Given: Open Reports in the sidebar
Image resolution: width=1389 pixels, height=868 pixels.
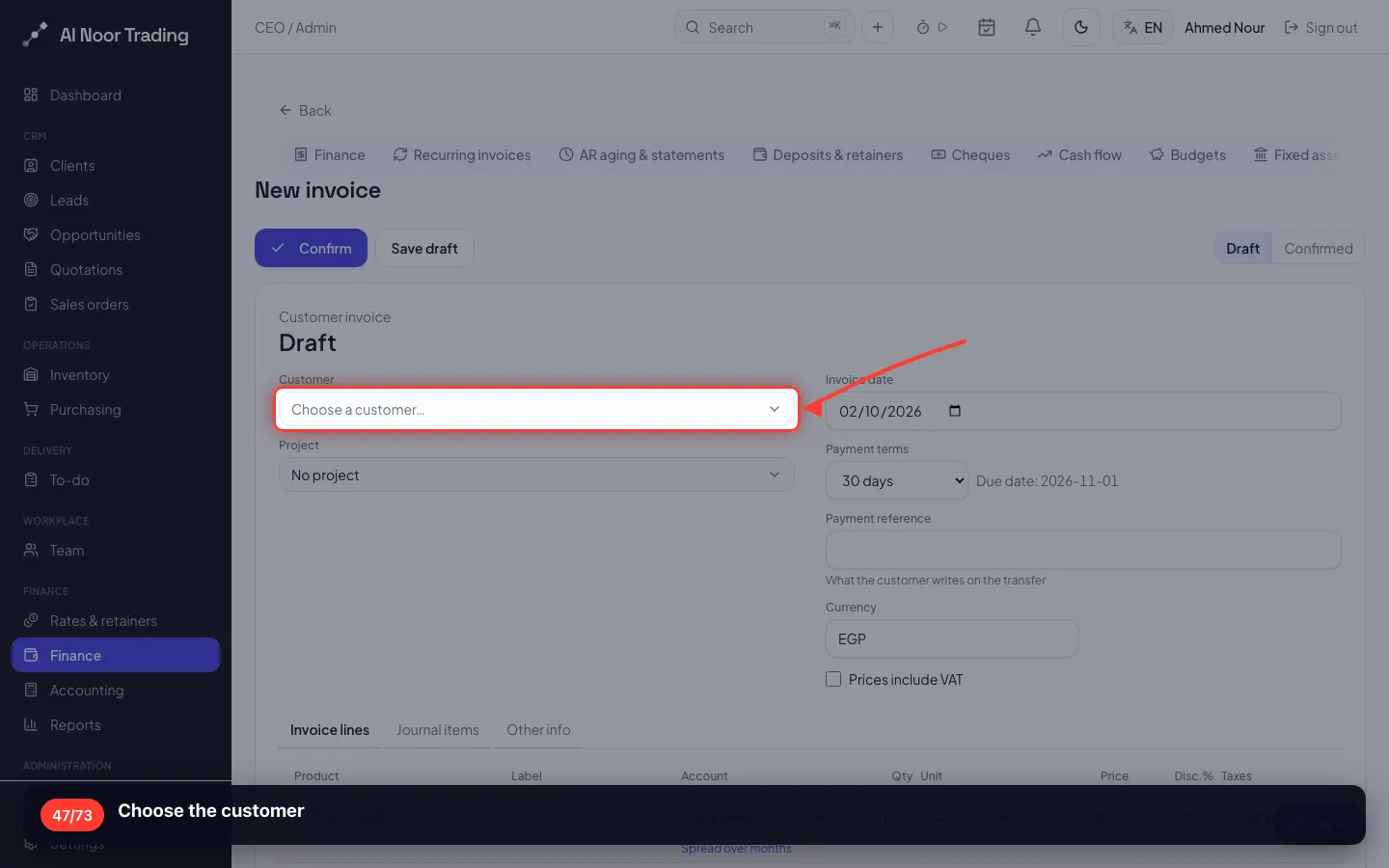Looking at the screenshot, I should point(116,724).
